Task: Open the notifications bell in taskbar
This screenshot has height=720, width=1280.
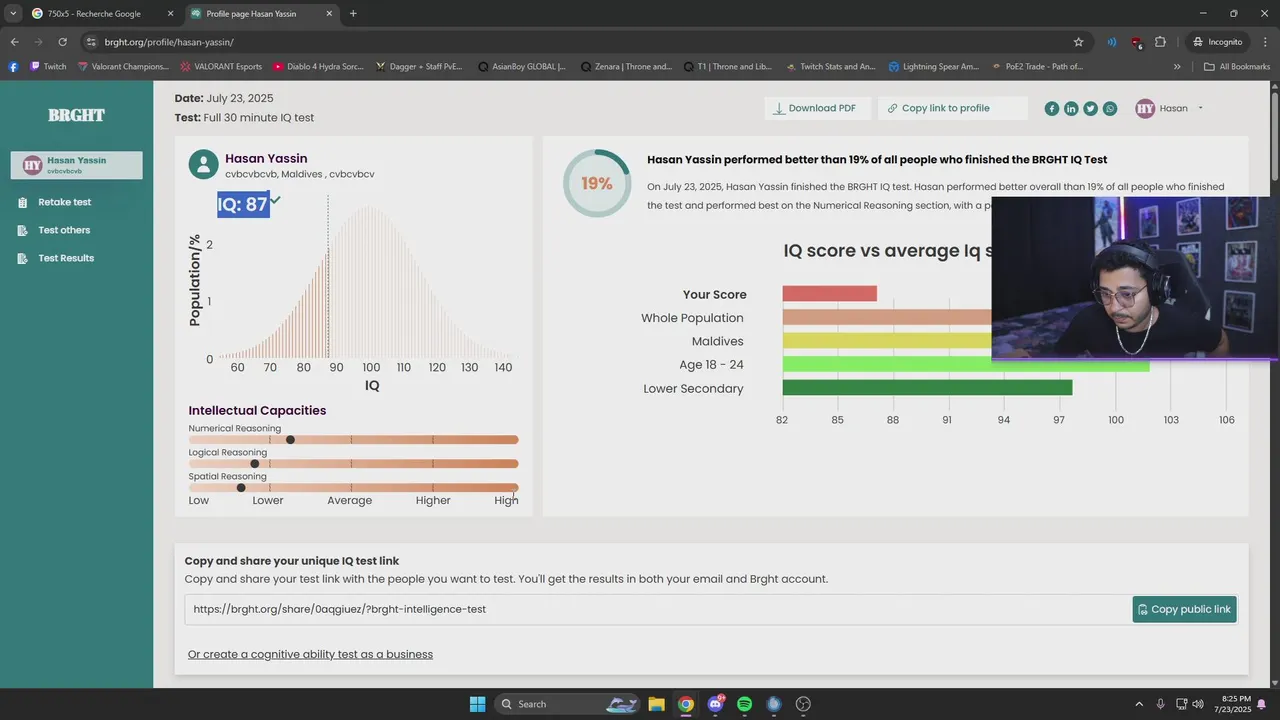Action: click(x=1261, y=704)
